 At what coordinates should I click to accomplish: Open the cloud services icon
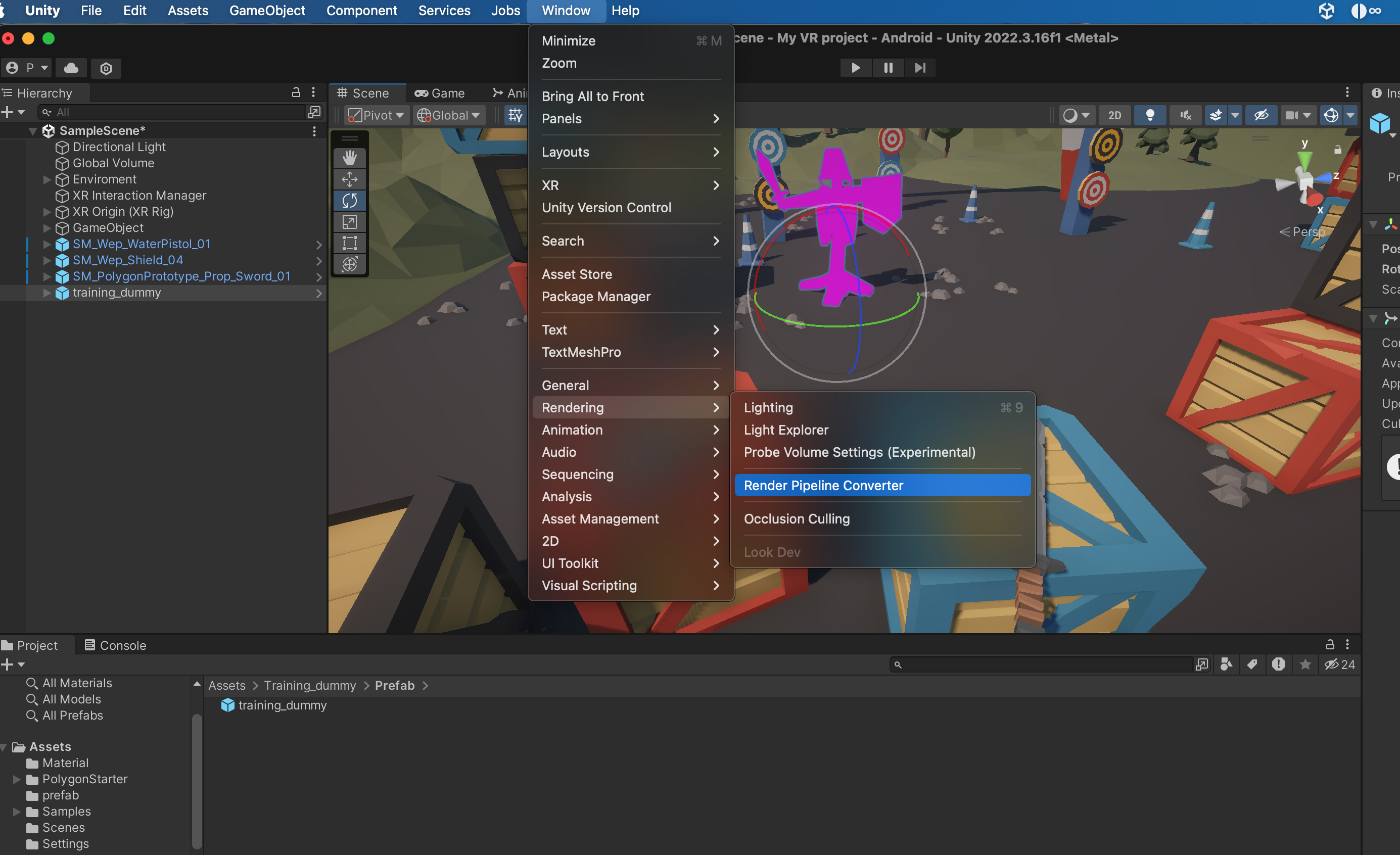tap(71, 68)
